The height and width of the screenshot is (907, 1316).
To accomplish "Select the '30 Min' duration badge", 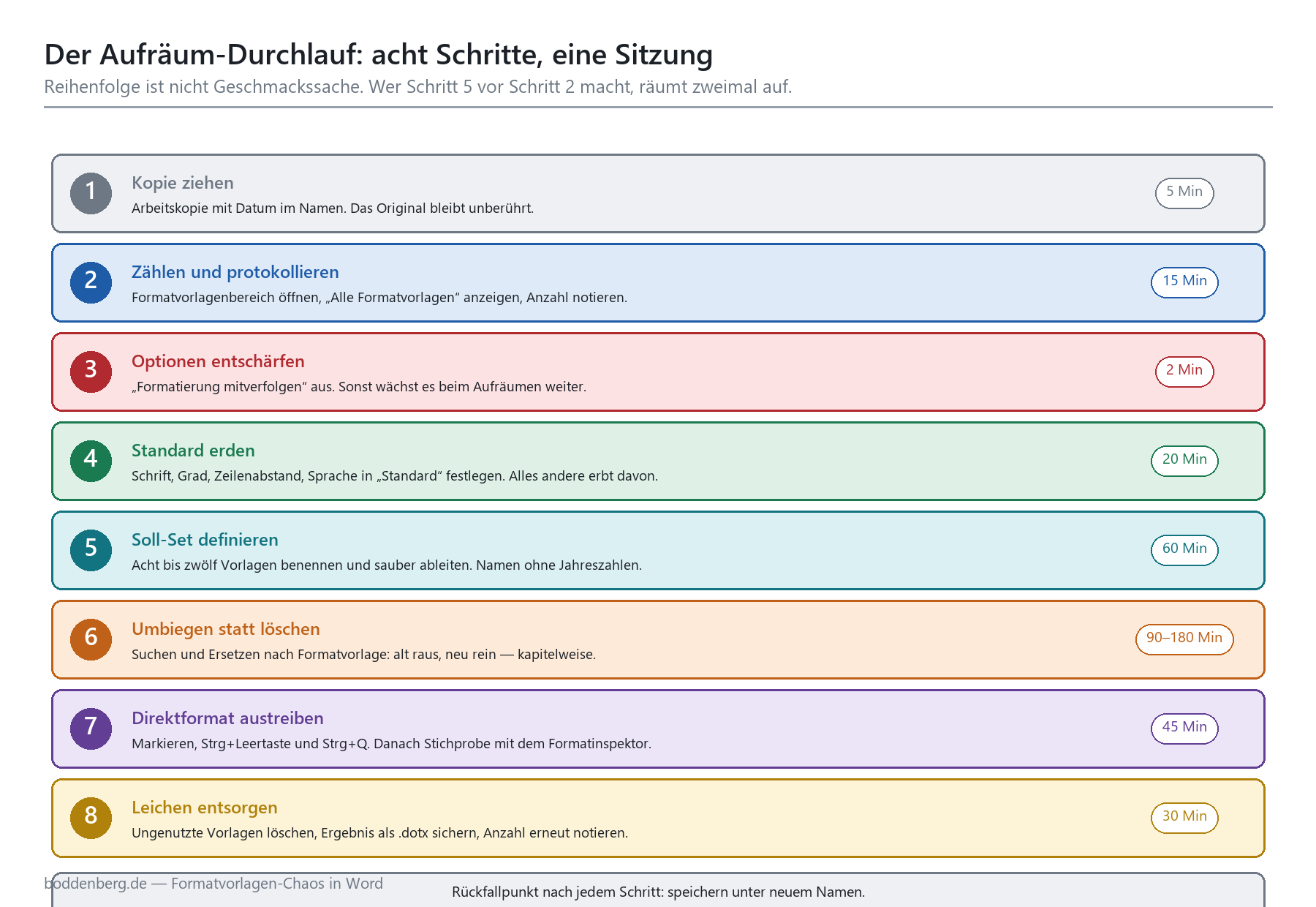I will pyautogui.click(x=1184, y=818).
